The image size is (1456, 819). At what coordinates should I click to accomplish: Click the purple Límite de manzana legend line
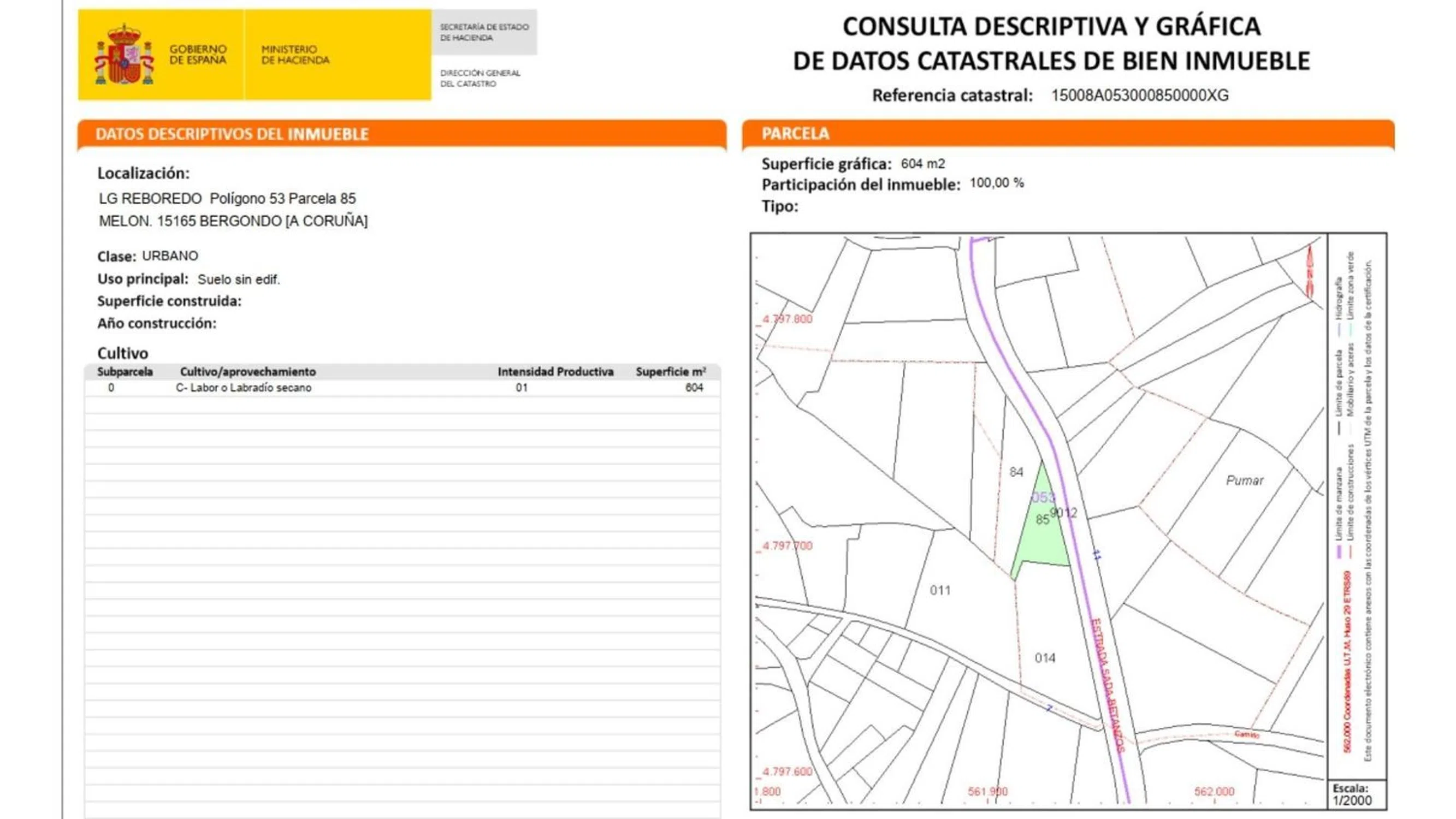click(x=1339, y=551)
